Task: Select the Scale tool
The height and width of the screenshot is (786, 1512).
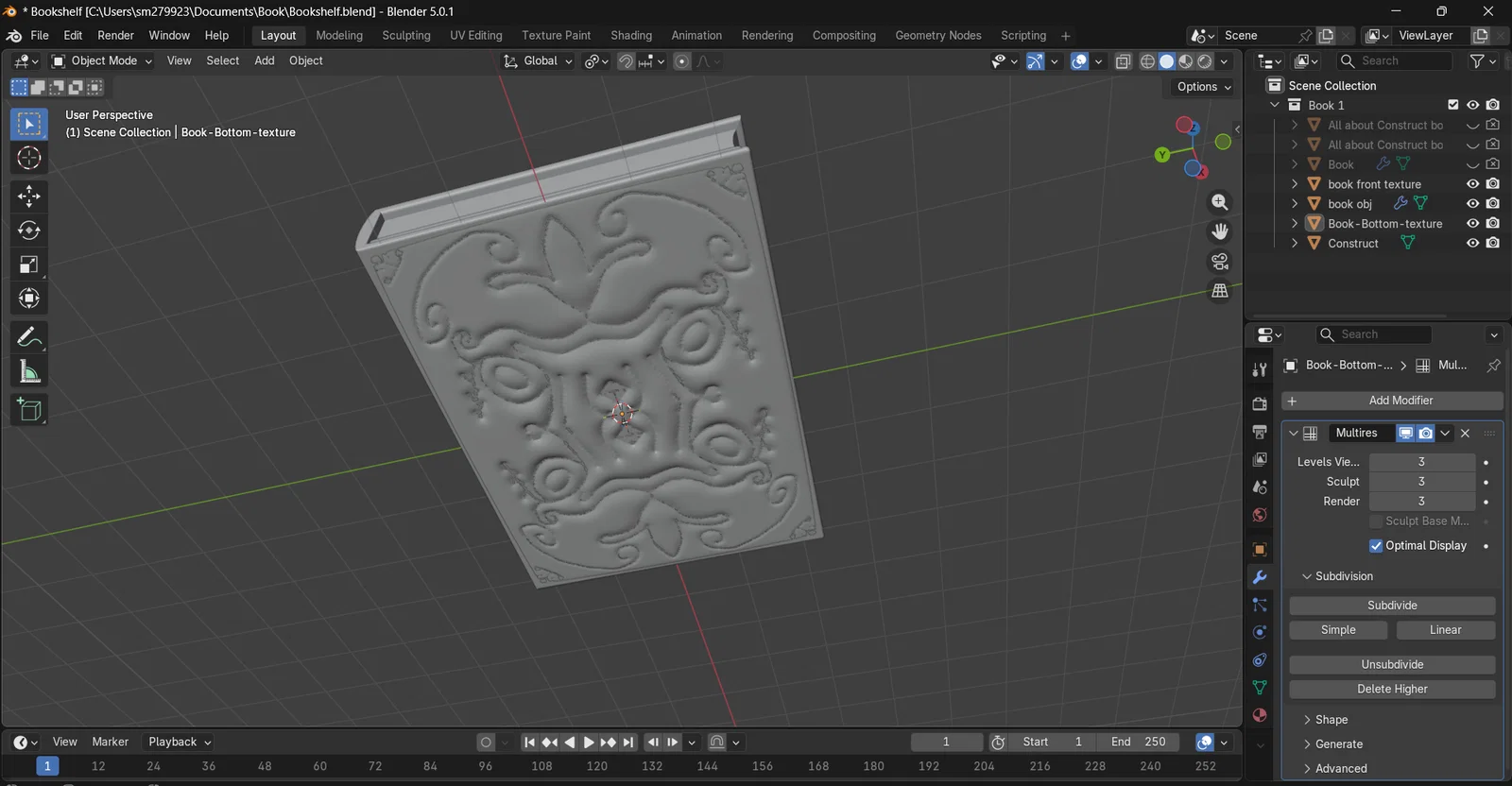Action: click(x=29, y=265)
